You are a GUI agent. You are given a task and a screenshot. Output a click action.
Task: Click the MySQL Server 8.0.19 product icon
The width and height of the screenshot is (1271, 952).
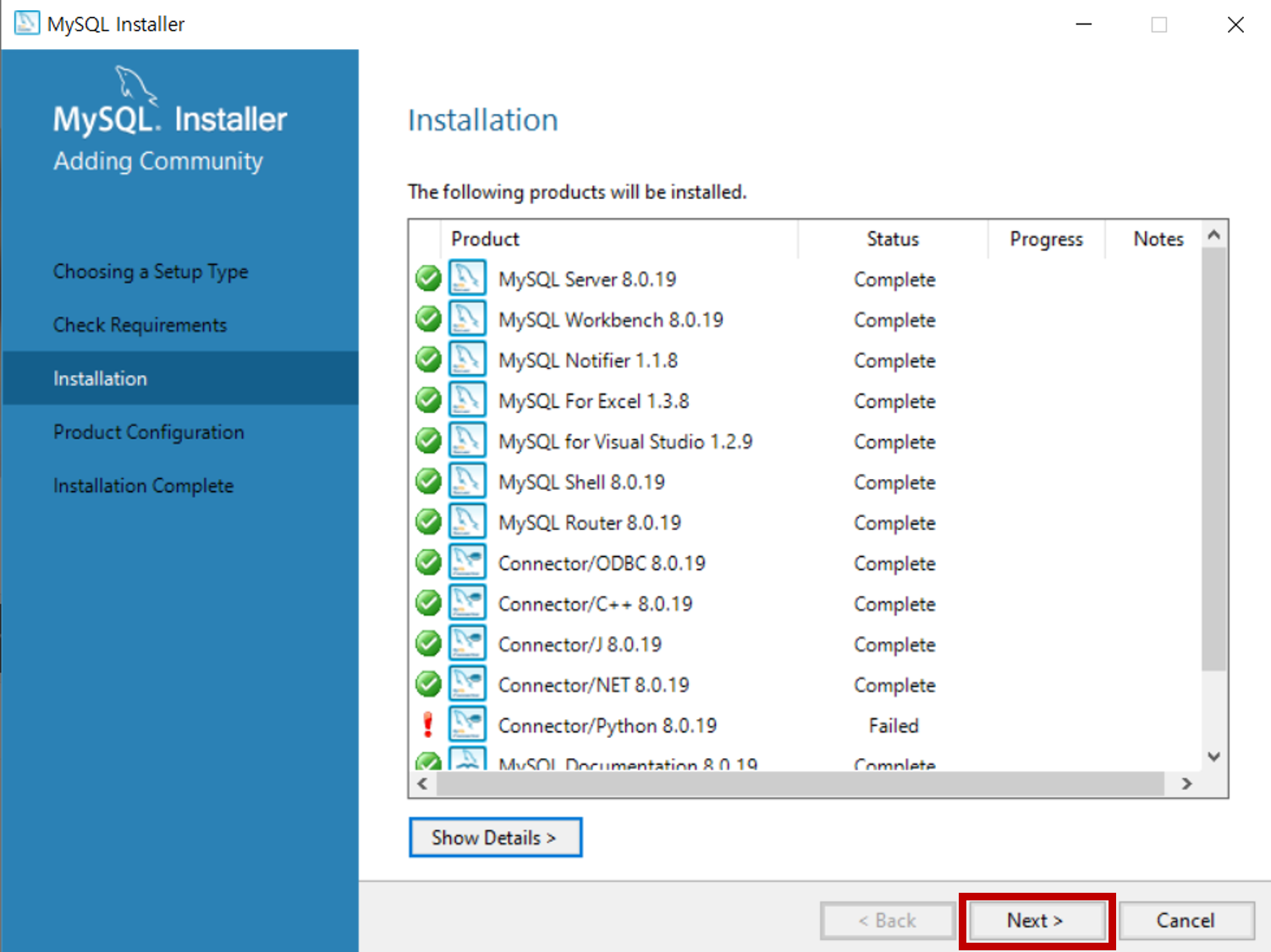467,278
